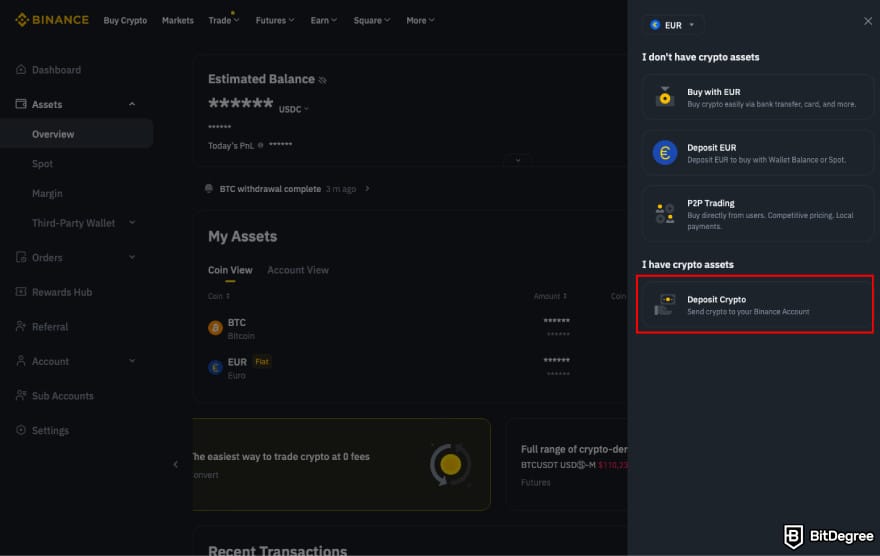Expand the Third-Party Wallet chevron
The height and width of the screenshot is (556, 880).
pyautogui.click(x=132, y=223)
